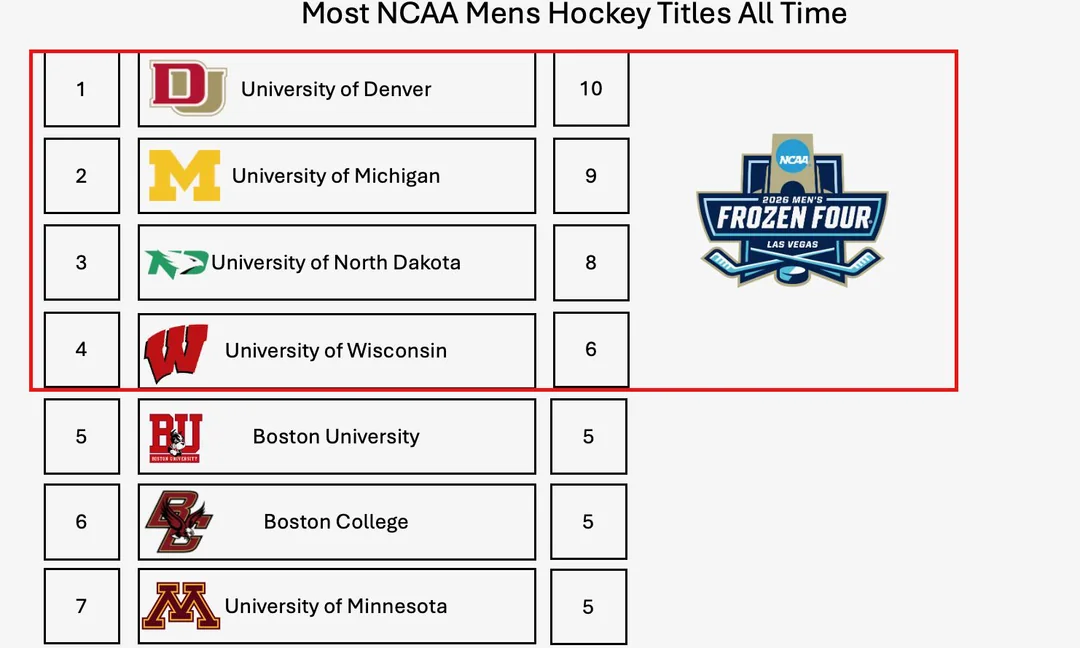Select the Boston College label
The width and height of the screenshot is (1080, 648).
pyautogui.click(x=336, y=522)
